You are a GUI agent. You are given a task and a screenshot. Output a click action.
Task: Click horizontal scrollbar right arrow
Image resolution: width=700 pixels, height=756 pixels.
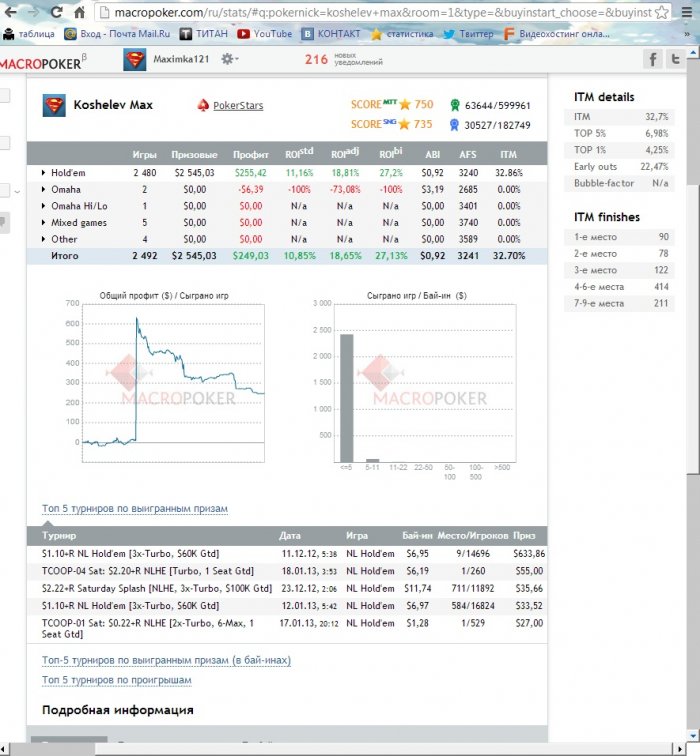[x=680, y=749]
